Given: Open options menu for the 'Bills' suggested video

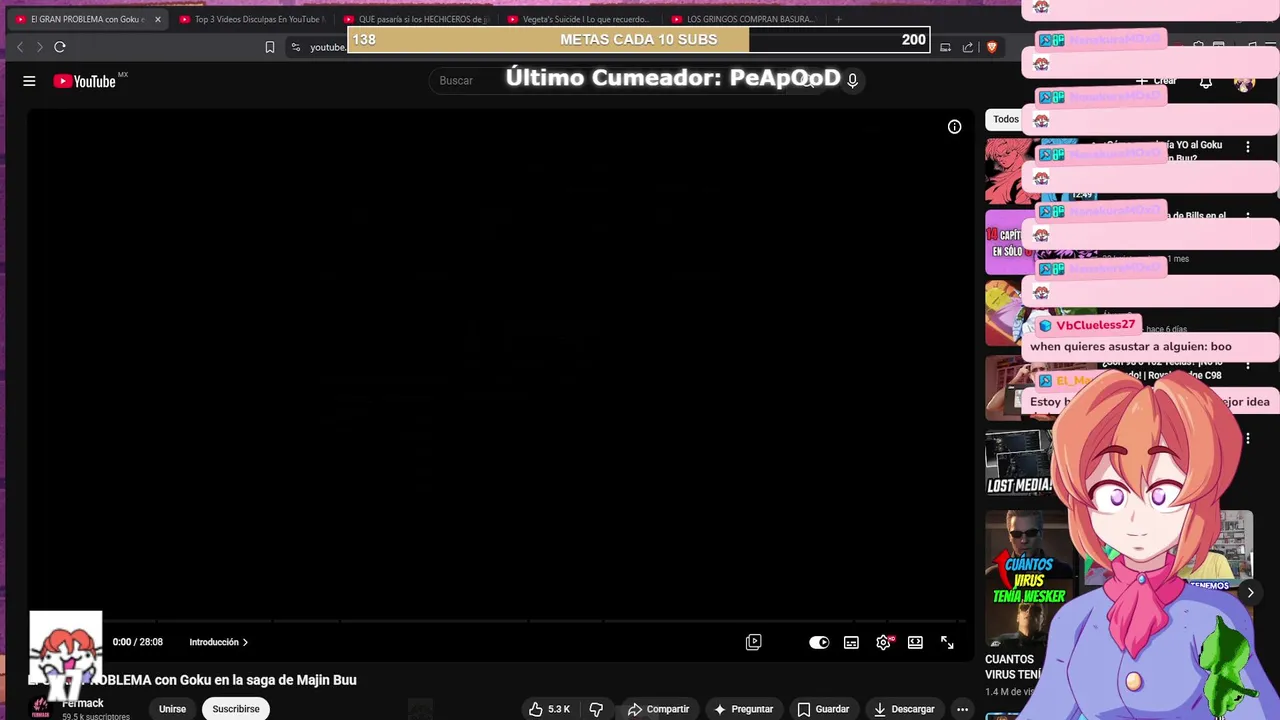Looking at the screenshot, I should [1247, 217].
